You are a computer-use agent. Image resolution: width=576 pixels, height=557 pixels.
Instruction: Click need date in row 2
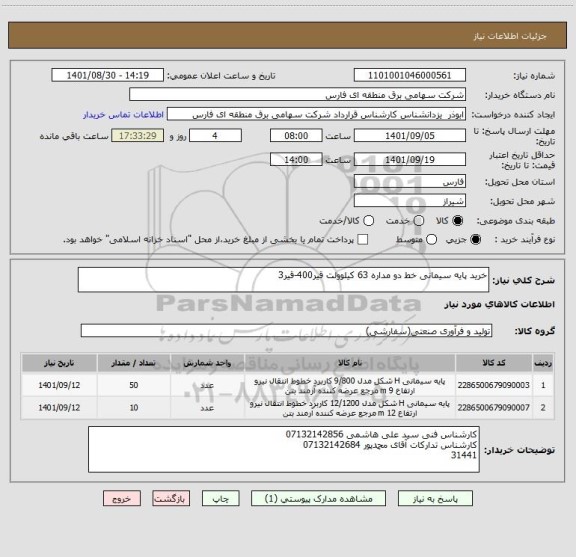click(59, 408)
